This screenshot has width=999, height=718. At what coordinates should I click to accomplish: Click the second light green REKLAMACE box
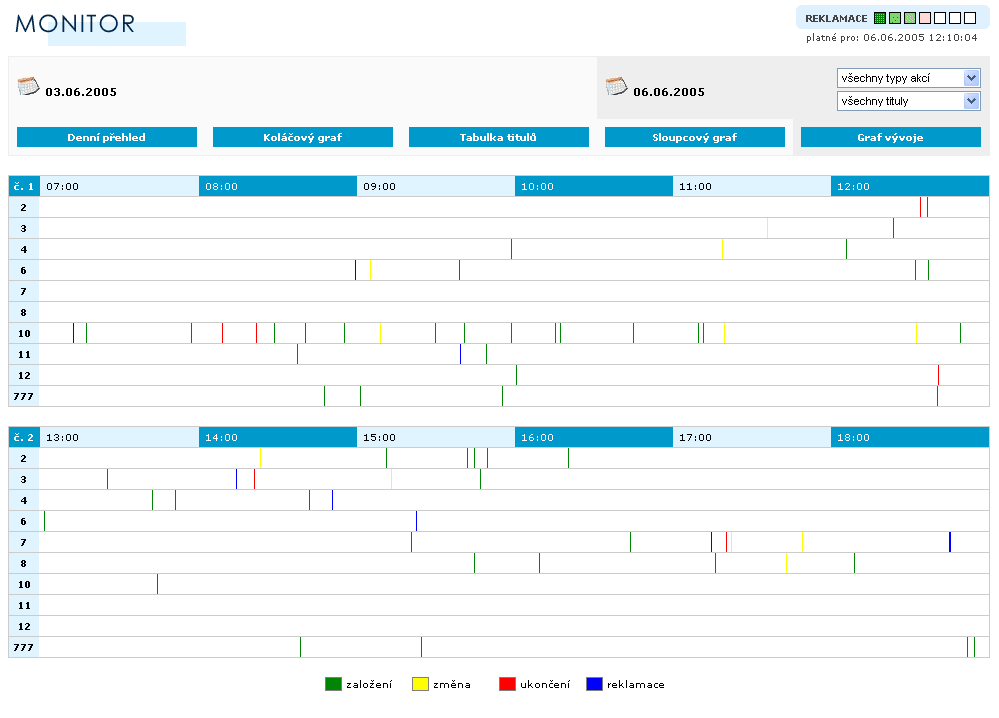pos(895,18)
